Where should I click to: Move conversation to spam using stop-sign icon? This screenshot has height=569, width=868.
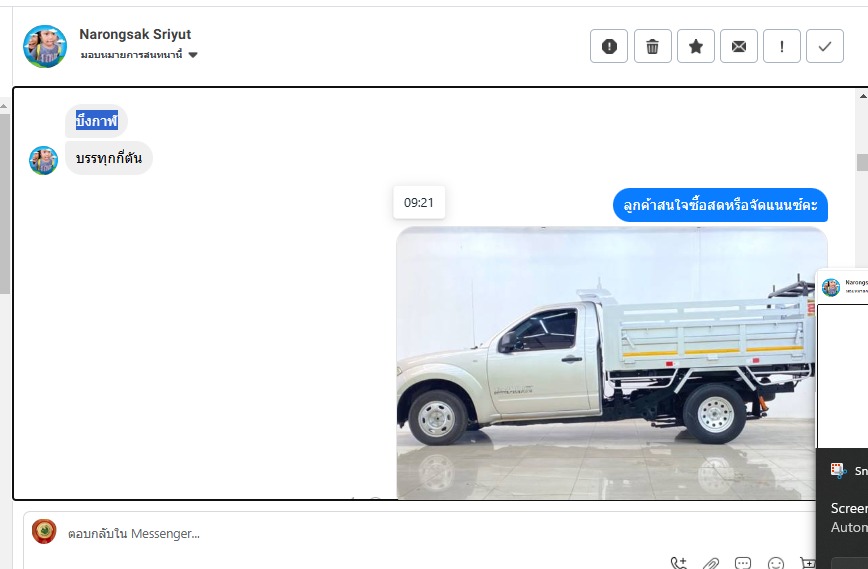tap(609, 46)
